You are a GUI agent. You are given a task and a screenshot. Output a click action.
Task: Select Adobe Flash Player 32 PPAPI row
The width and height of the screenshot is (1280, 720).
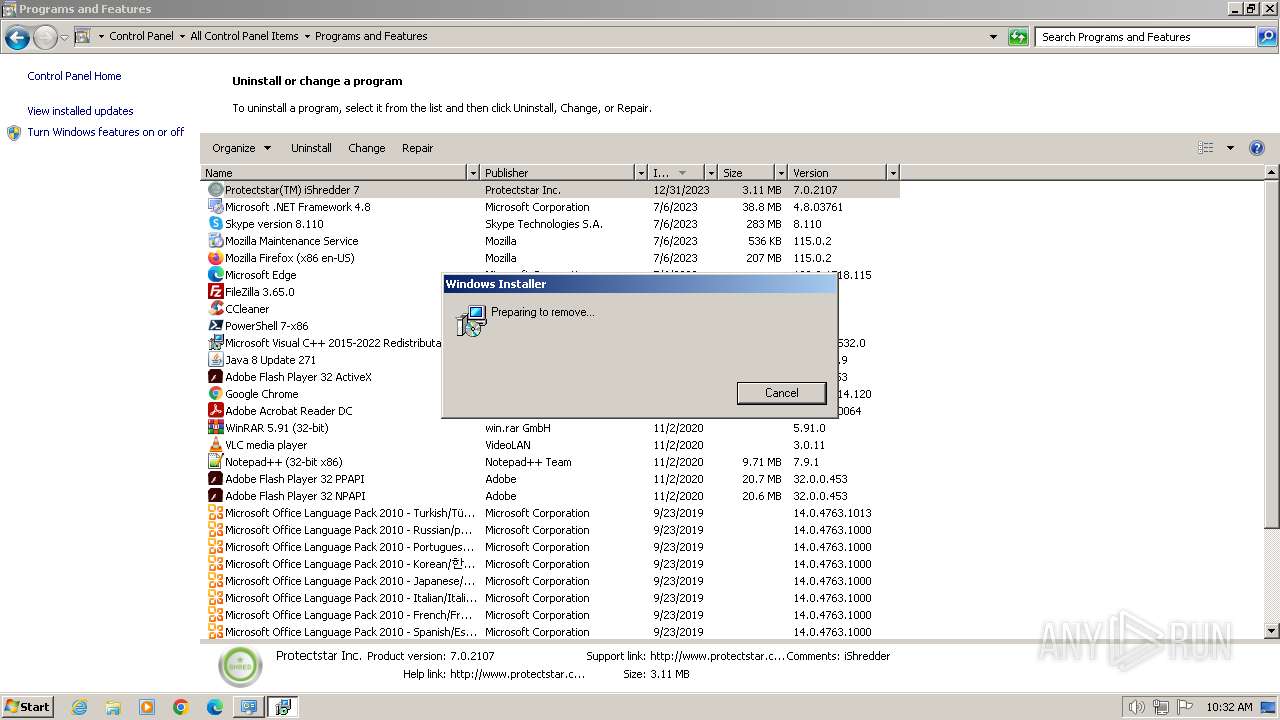click(550, 479)
